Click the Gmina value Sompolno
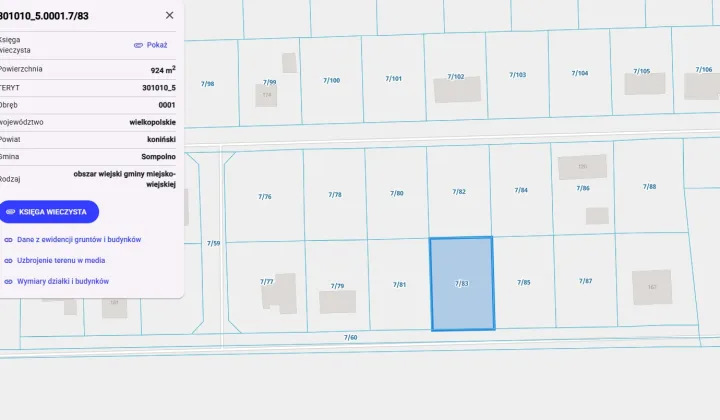This screenshot has width=720, height=420. click(x=158, y=157)
